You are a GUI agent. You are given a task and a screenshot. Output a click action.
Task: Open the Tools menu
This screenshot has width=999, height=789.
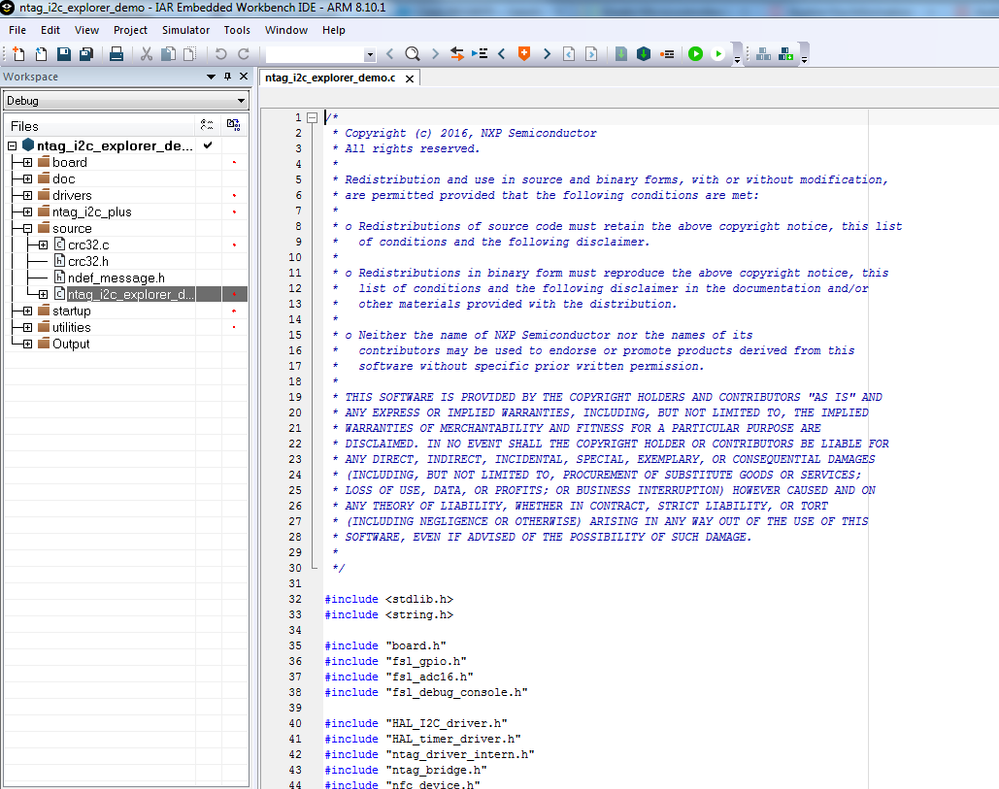[236, 30]
